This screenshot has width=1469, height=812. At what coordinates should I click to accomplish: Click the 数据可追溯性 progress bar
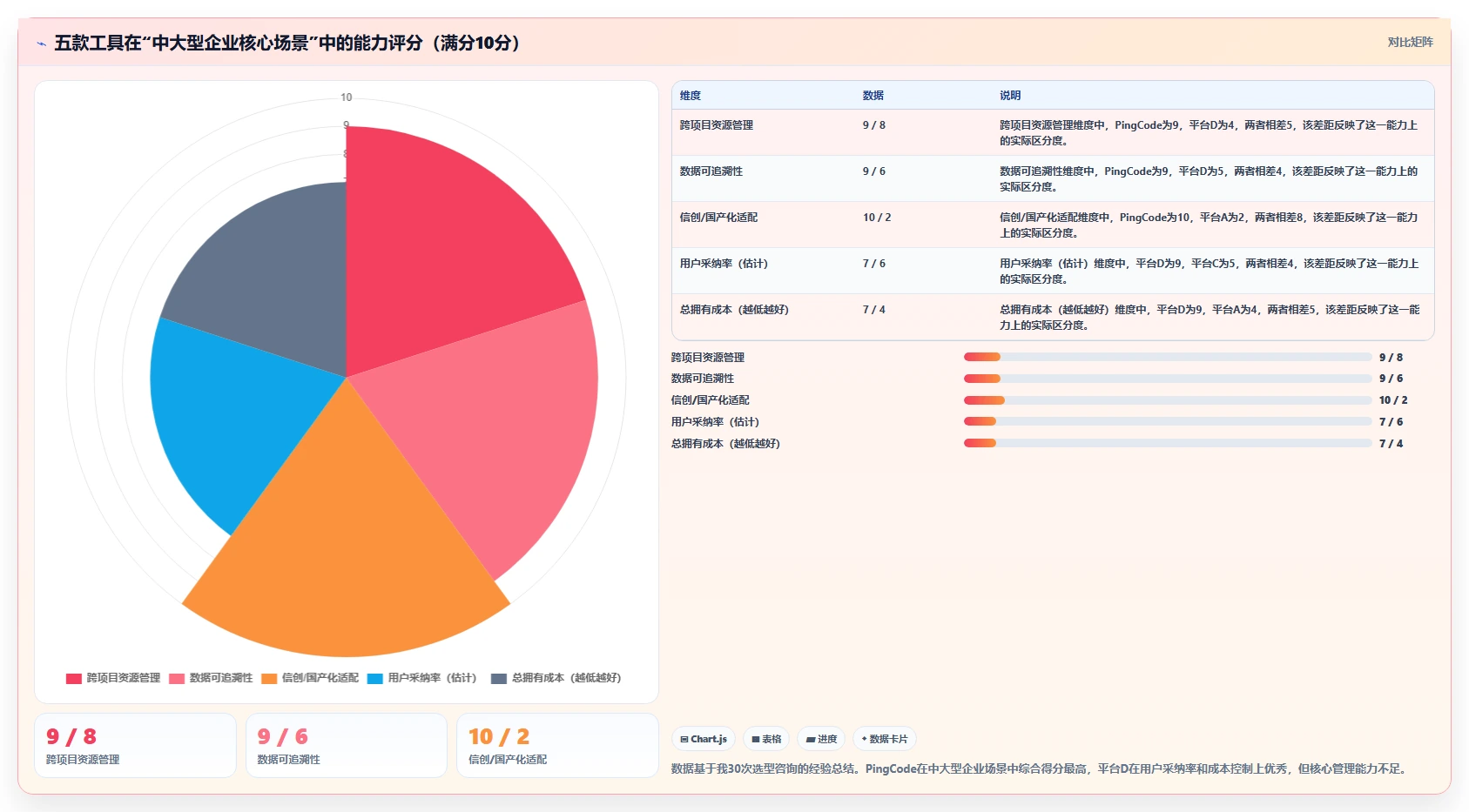(1168, 379)
